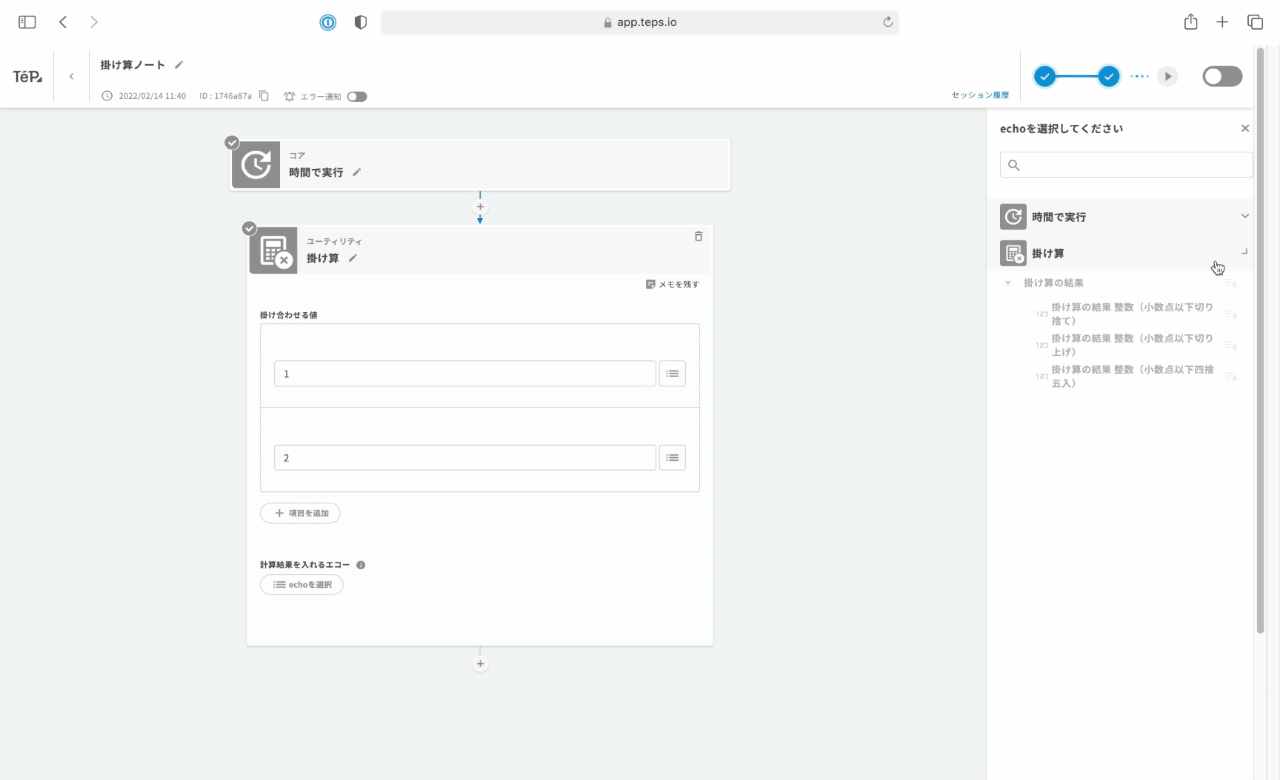
Task: Toggle the エラー通知 switch
Action: click(x=357, y=97)
